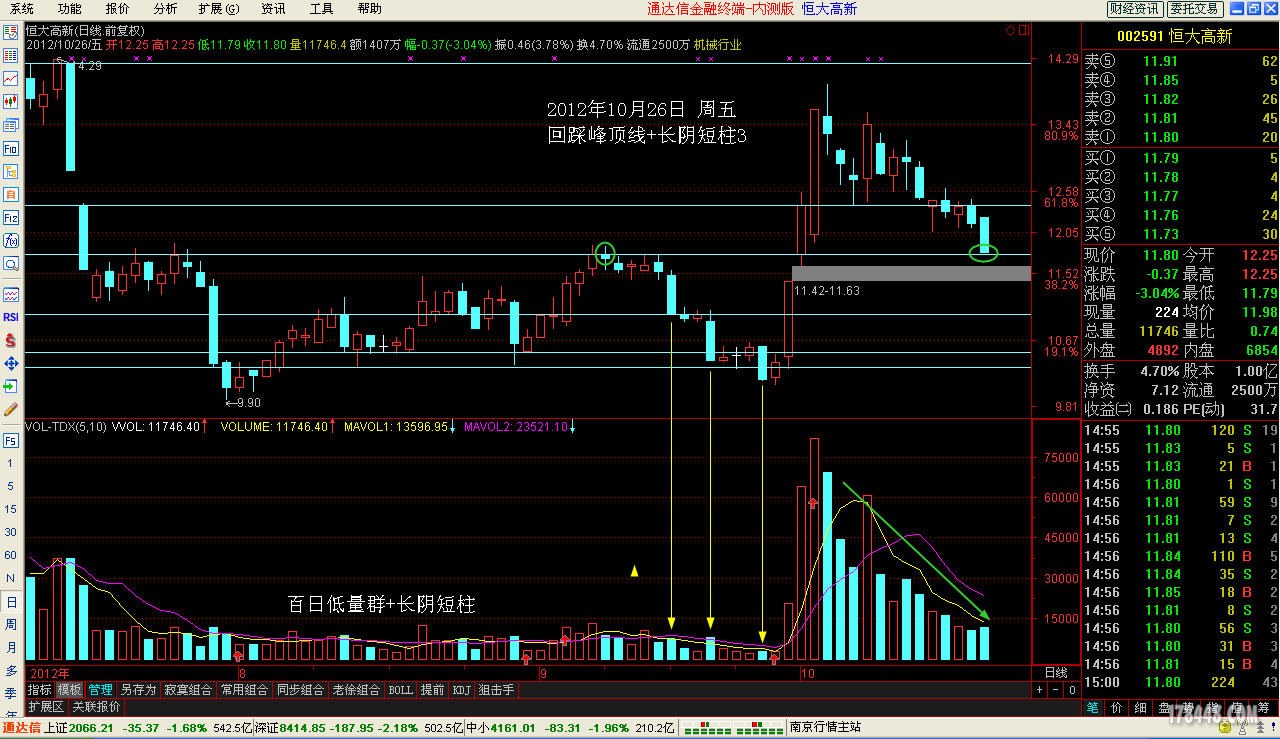Click the blue four-arrow move icon
Image resolution: width=1280 pixels, height=739 pixels.
(x=11, y=363)
